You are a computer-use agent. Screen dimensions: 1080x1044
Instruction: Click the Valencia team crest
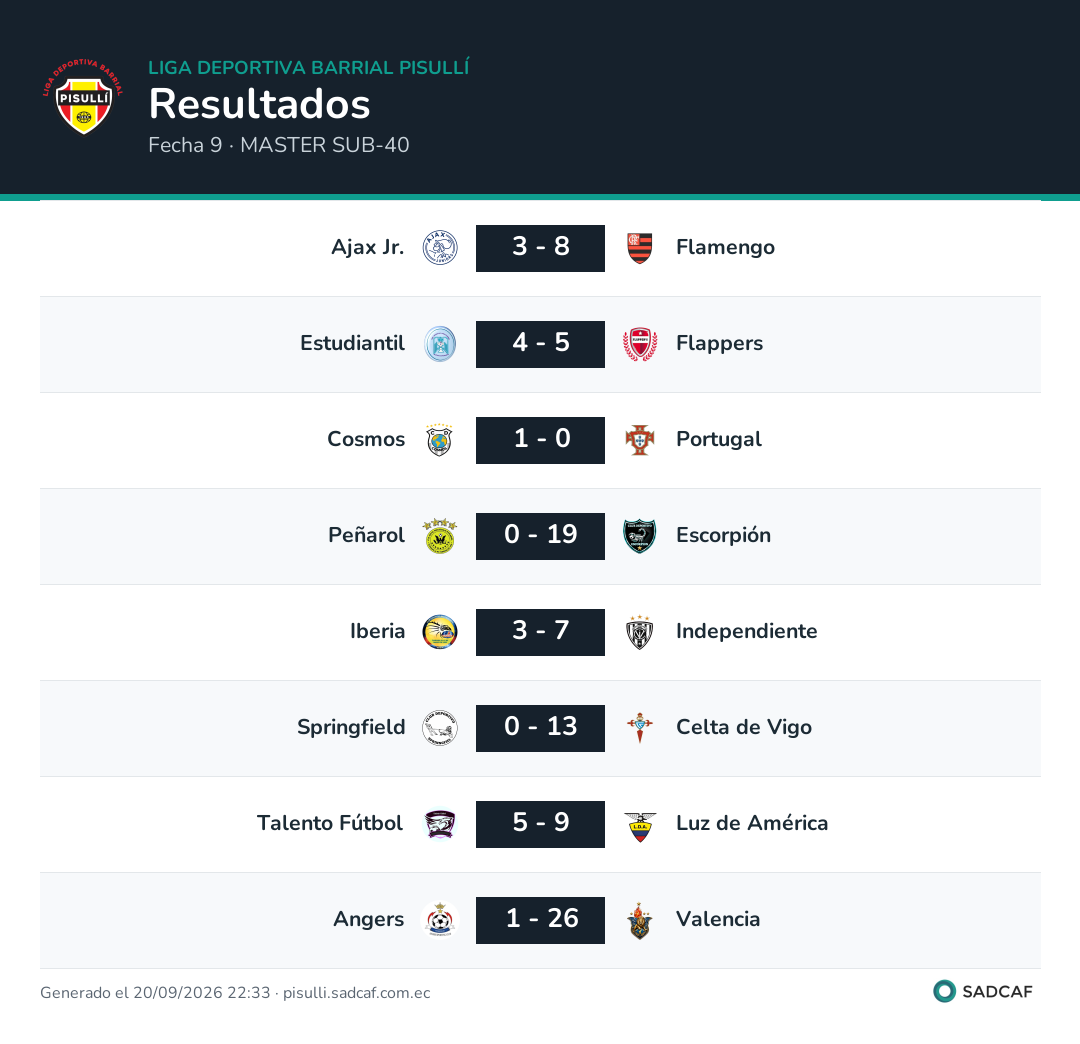coord(640,920)
